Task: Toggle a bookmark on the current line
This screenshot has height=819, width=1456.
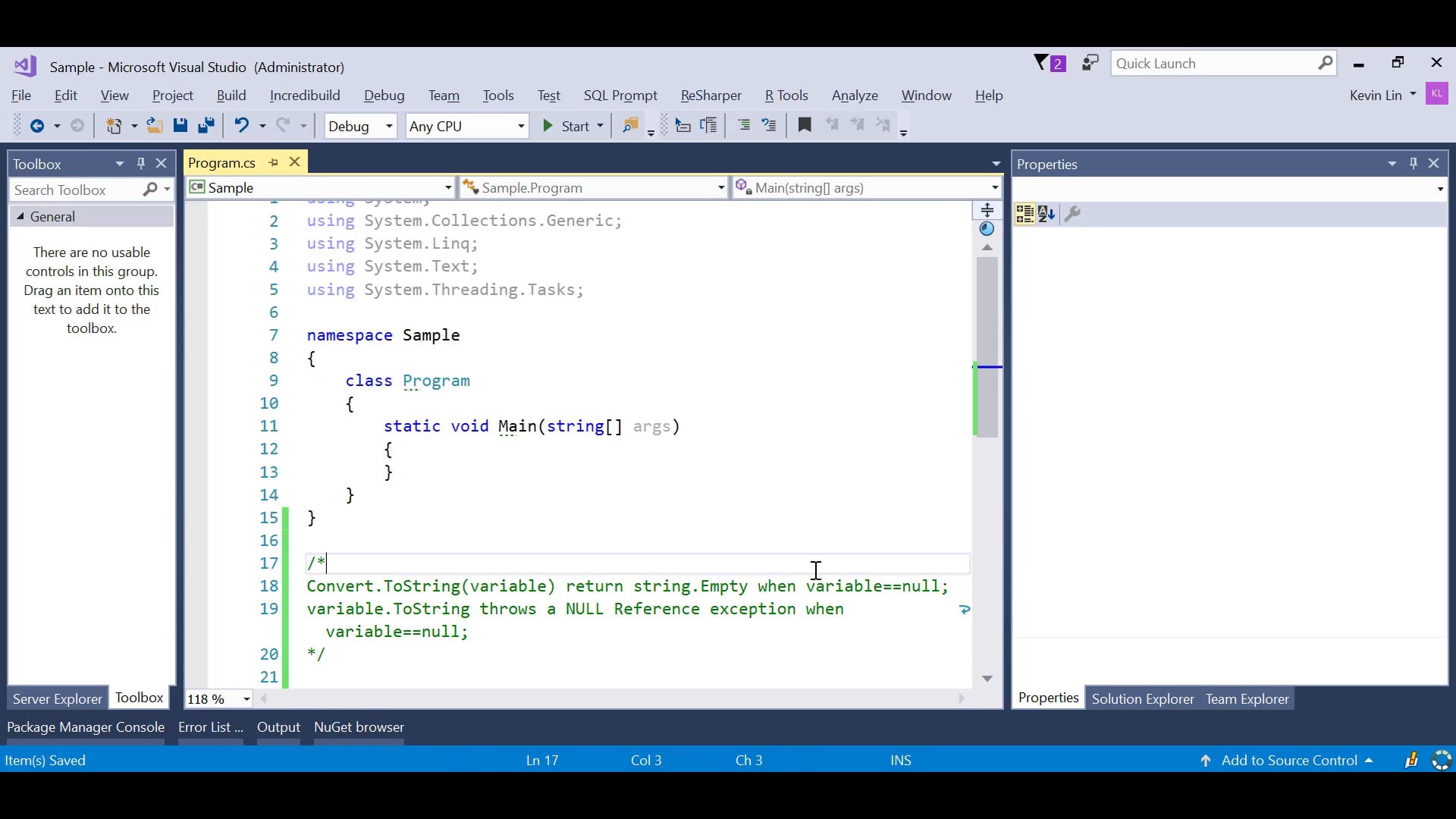Action: [x=805, y=125]
